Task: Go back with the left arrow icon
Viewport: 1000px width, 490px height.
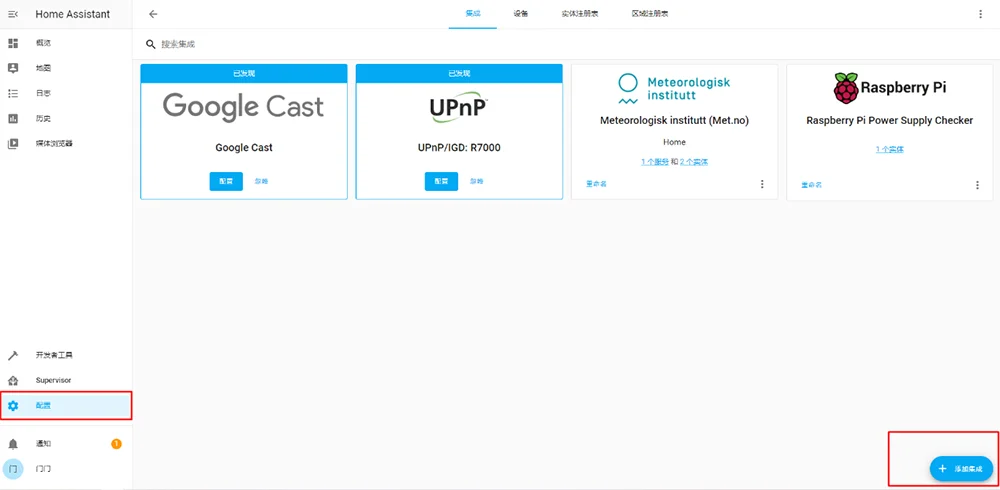Action: (x=153, y=14)
